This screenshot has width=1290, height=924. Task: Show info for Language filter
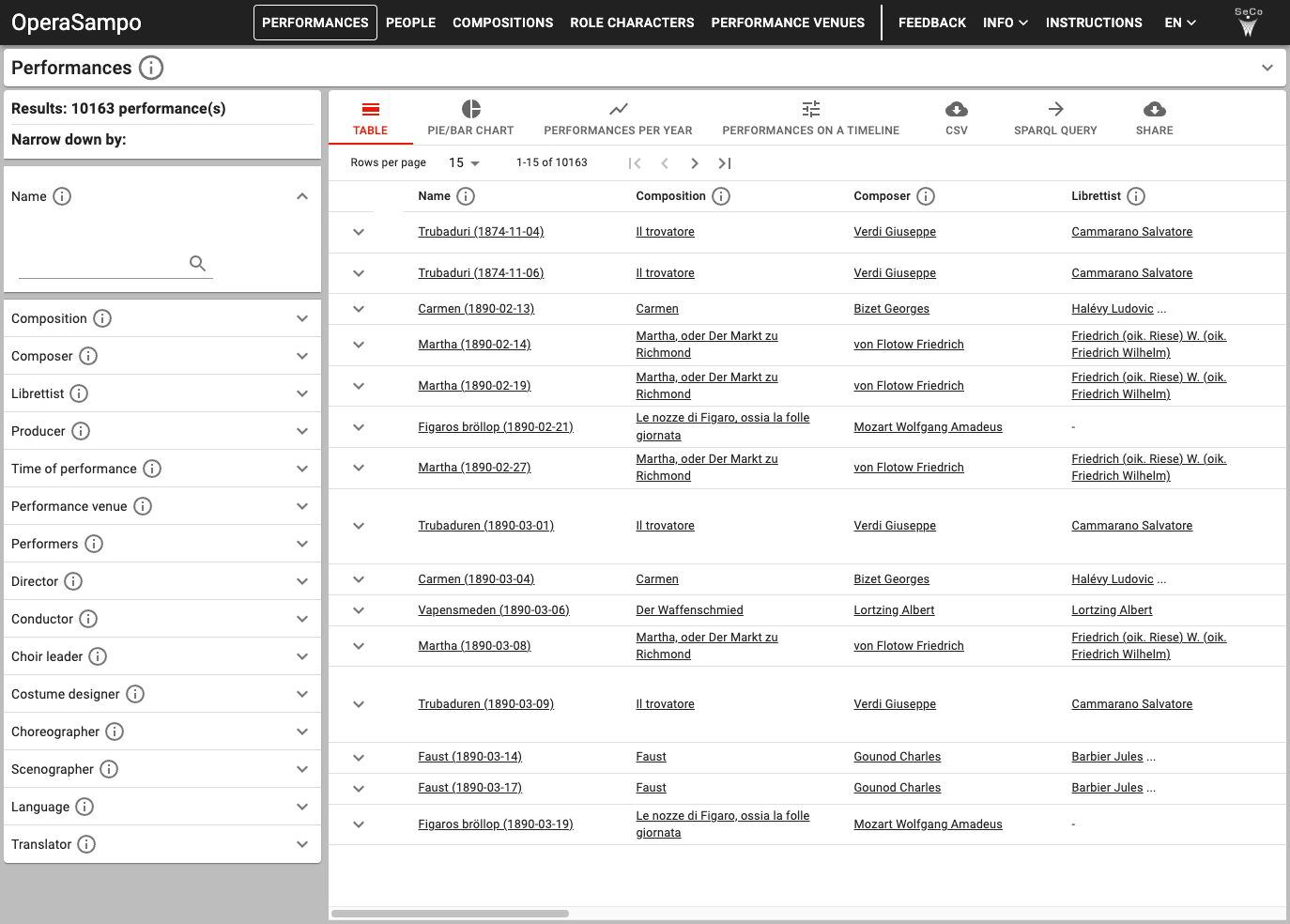click(84, 807)
